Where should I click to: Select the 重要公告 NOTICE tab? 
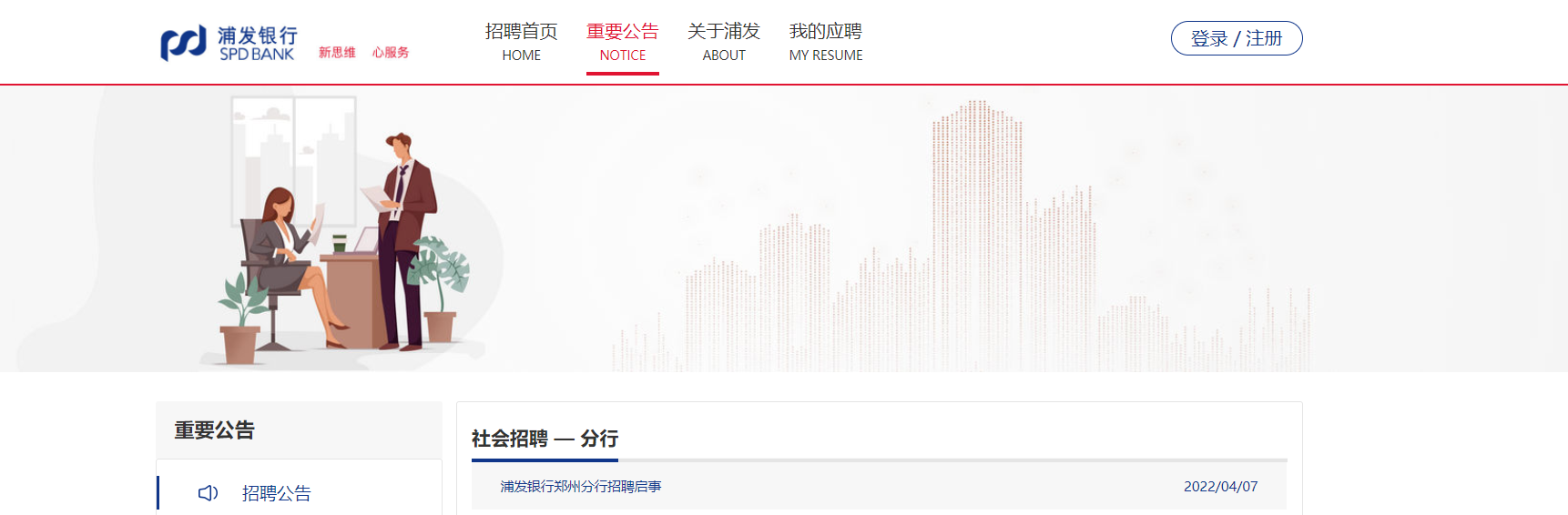coord(623,42)
